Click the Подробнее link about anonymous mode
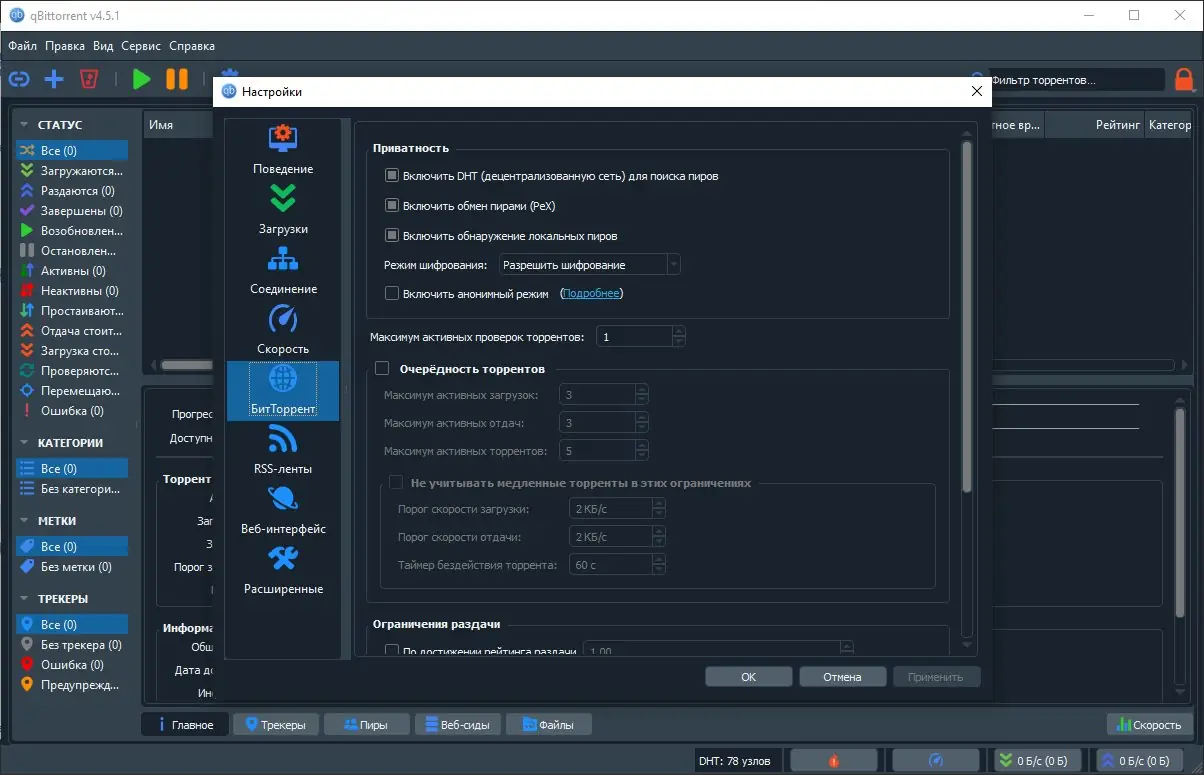 (591, 294)
